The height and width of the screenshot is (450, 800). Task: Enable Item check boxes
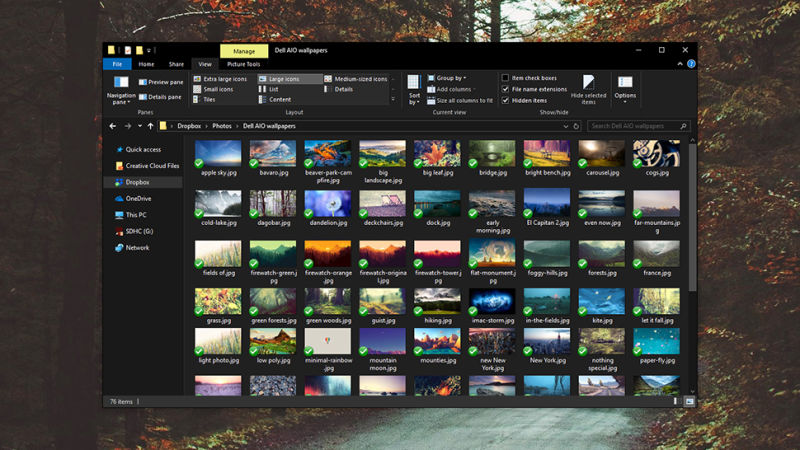click(x=506, y=78)
